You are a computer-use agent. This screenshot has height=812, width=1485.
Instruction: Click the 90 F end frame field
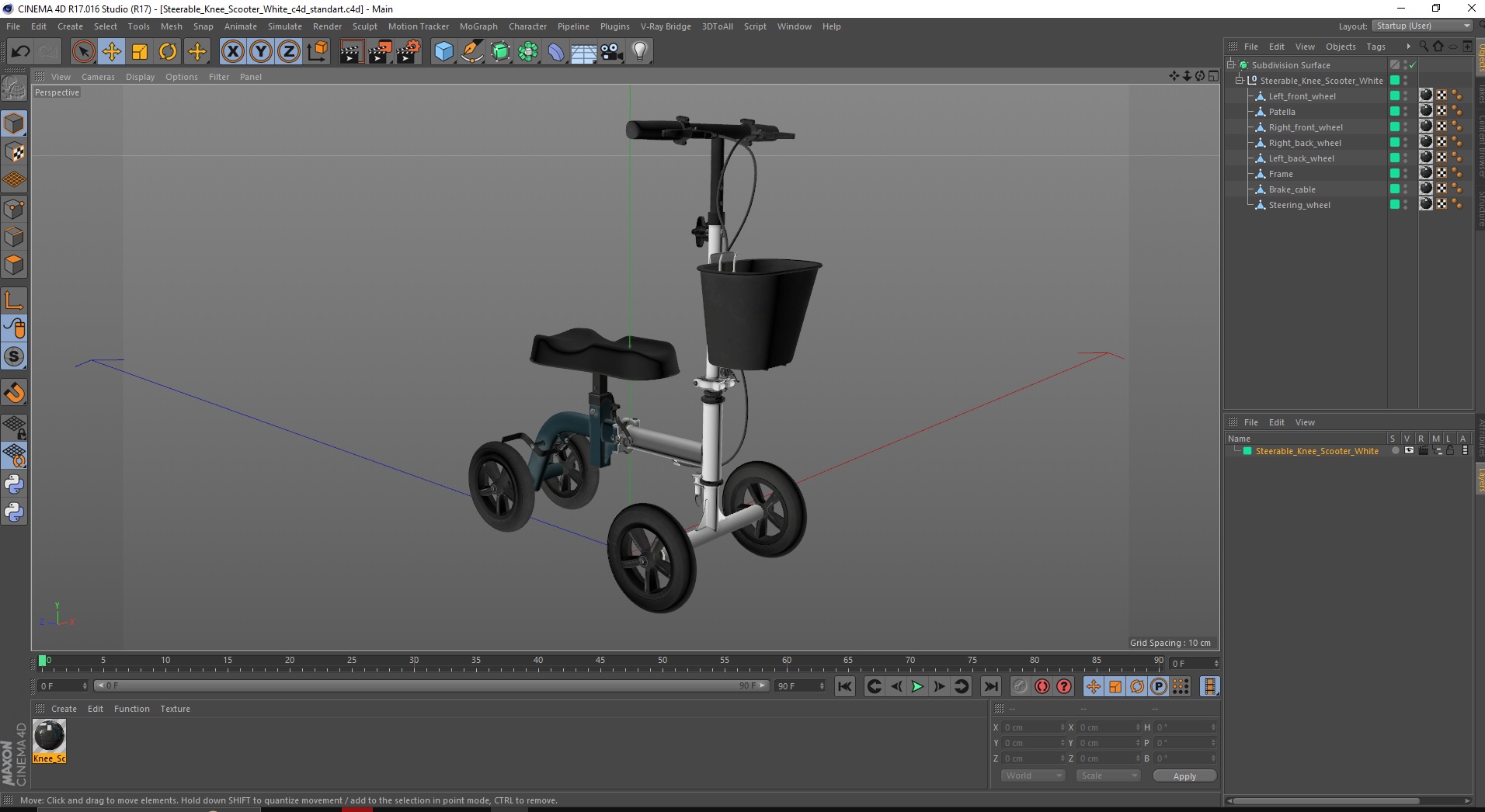[x=800, y=685]
